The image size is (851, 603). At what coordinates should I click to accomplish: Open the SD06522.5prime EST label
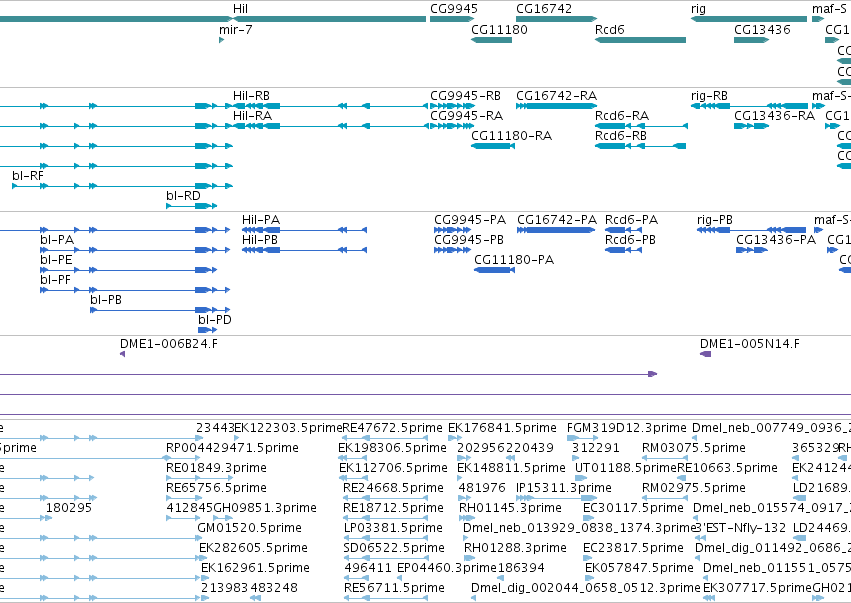pyautogui.click(x=394, y=548)
